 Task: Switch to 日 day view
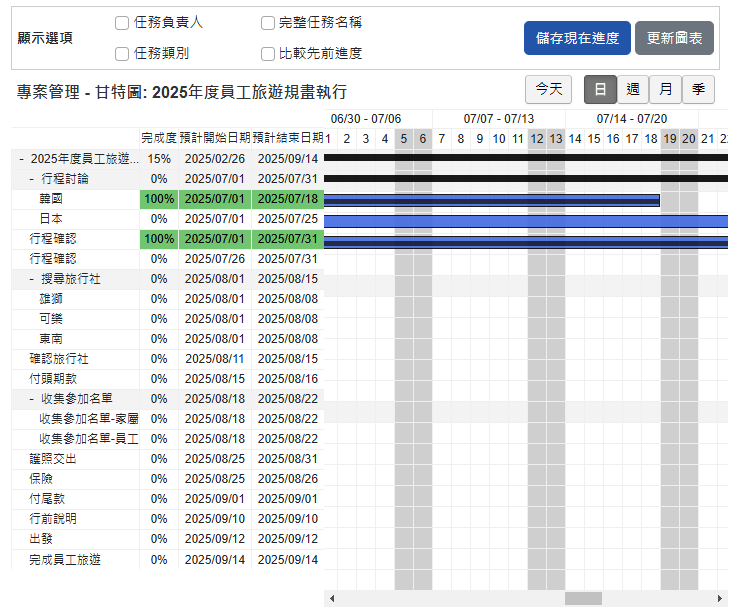click(600, 89)
